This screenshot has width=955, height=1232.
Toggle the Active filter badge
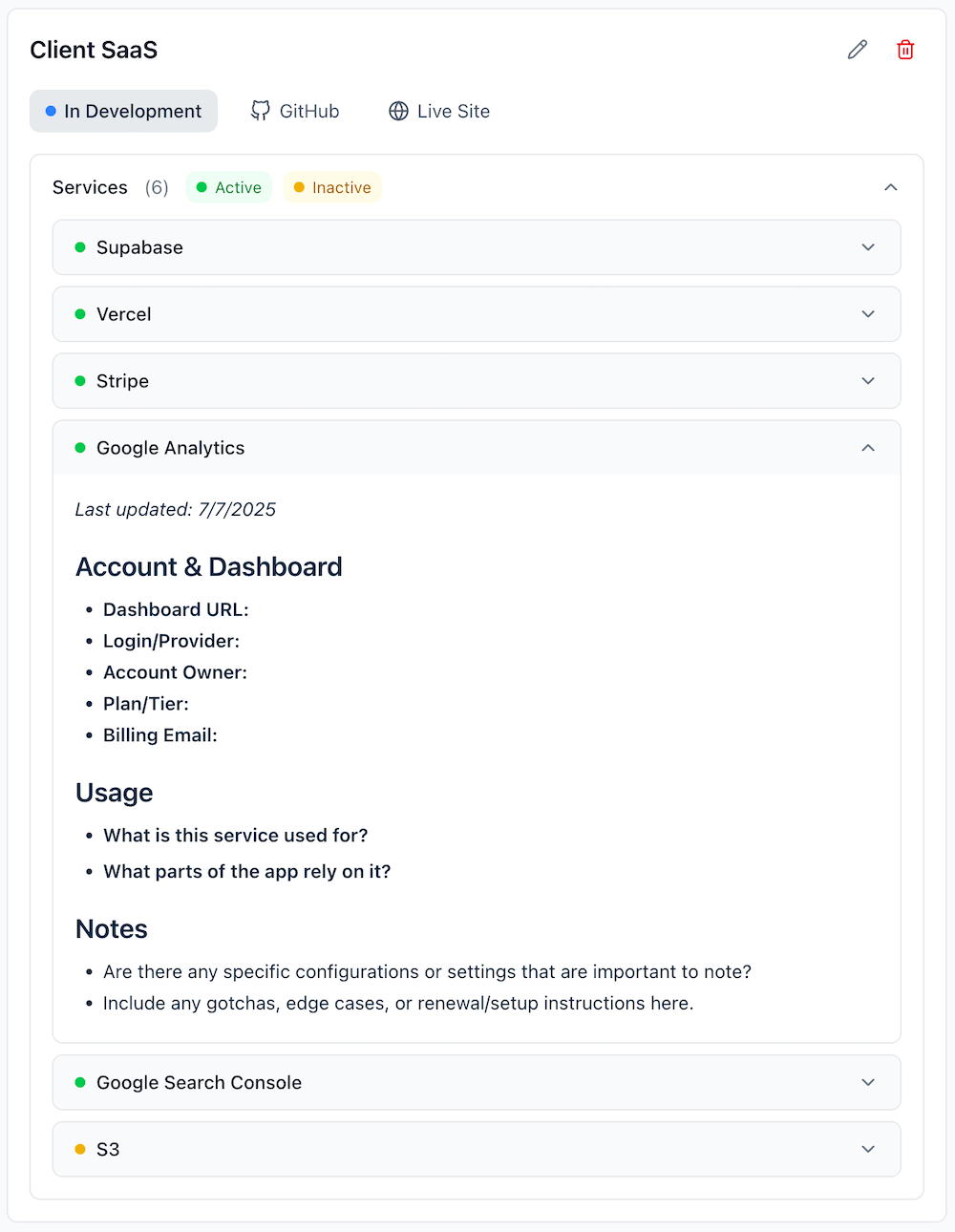[229, 187]
